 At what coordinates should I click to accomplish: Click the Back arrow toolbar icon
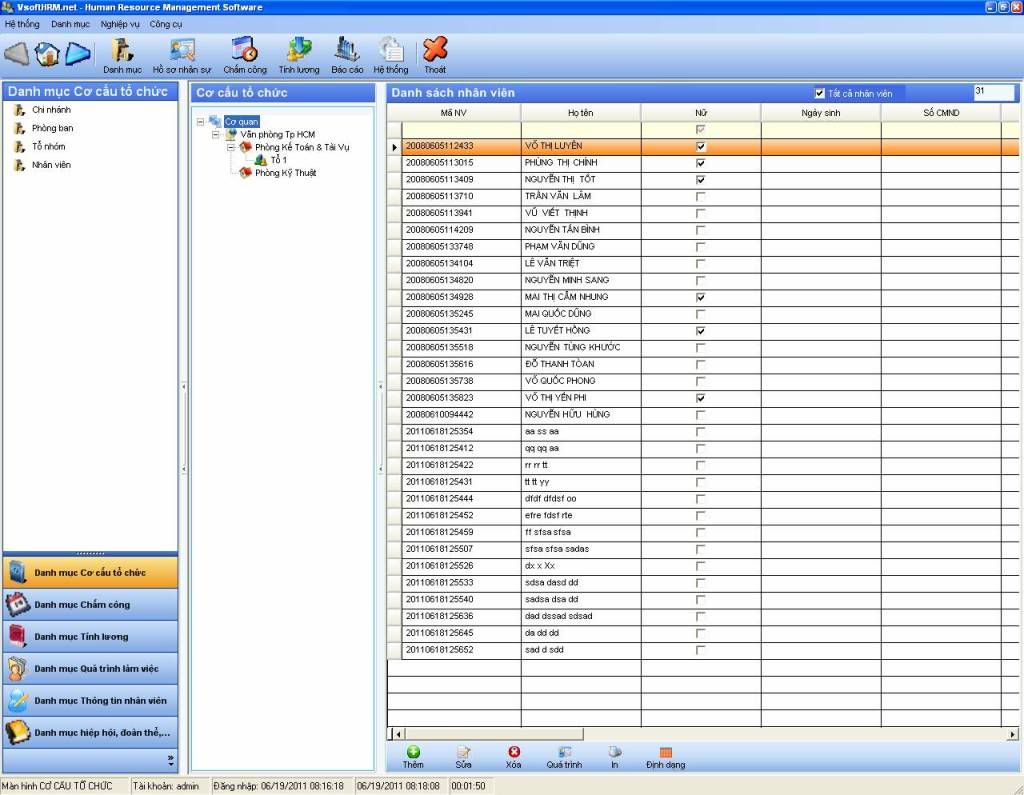[x=17, y=54]
